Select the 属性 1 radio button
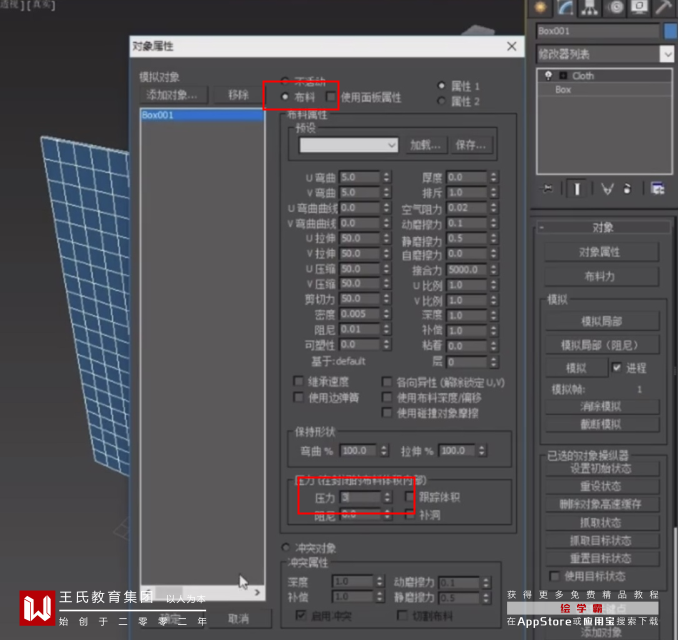 (x=441, y=86)
